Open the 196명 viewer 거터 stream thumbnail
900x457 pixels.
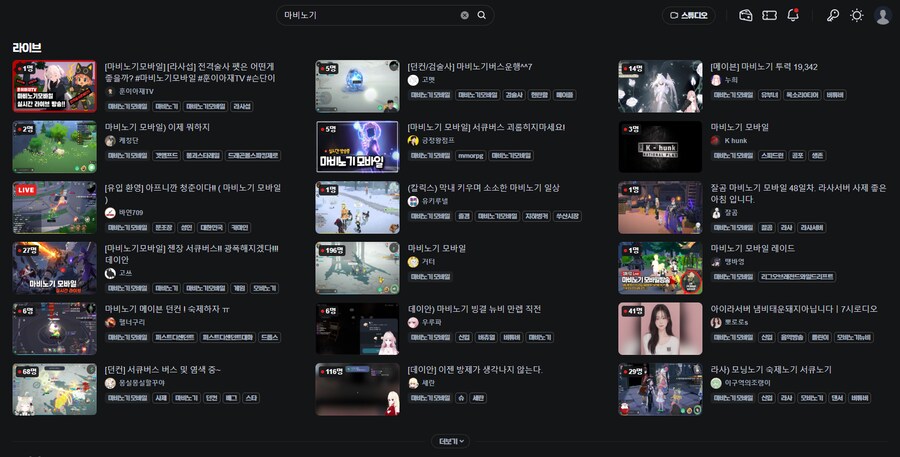click(x=358, y=268)
